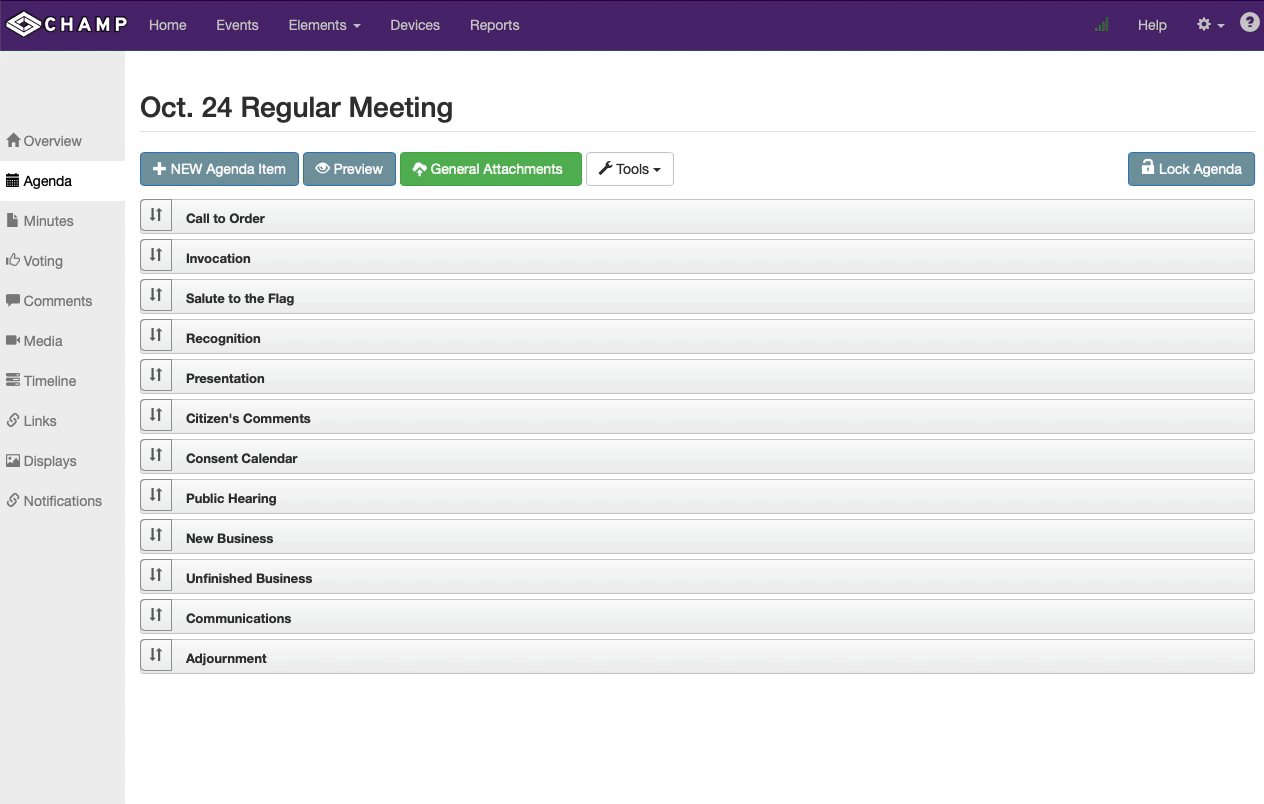Screen dimensions: 1264x804
Task: Switch to the Media sidebar tab
Action: click(x=62, y=341)
